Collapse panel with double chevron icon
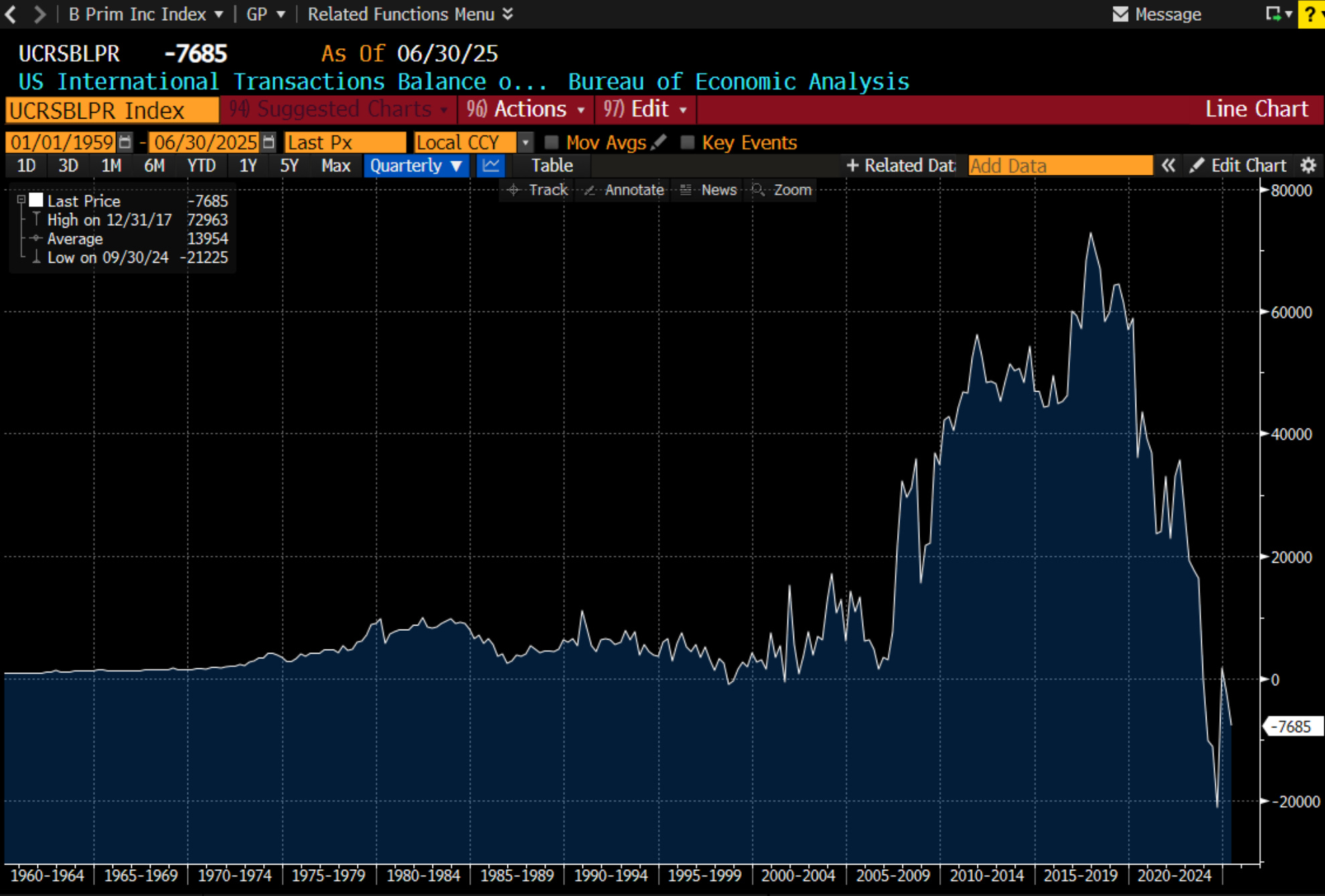Viewport: 1325px width, 896px height. [1168, 165]
